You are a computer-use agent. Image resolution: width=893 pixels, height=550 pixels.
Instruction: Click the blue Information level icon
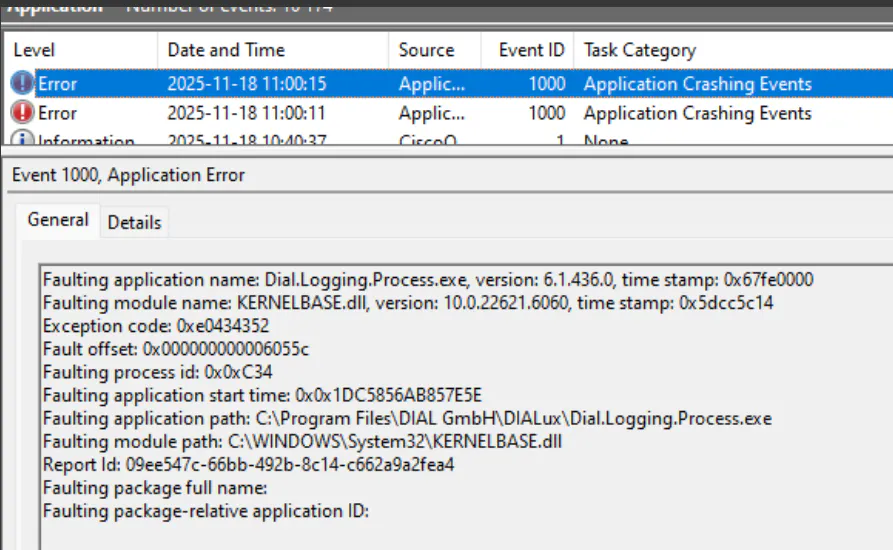pyautogui.click(x=22, y=141)
